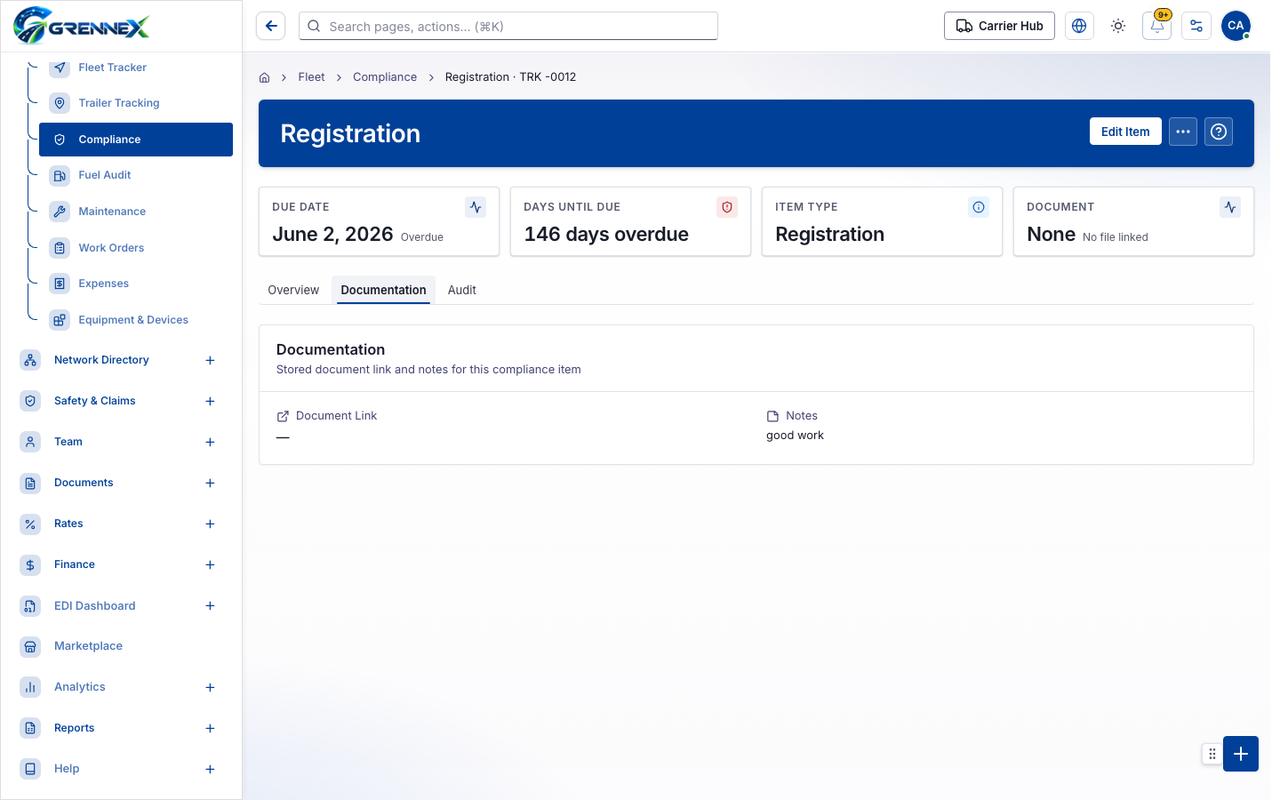Image resolution: width=1280 pixels, height=800 pixels.
Task: Open the language globe icon
Action: point(1079,26)
